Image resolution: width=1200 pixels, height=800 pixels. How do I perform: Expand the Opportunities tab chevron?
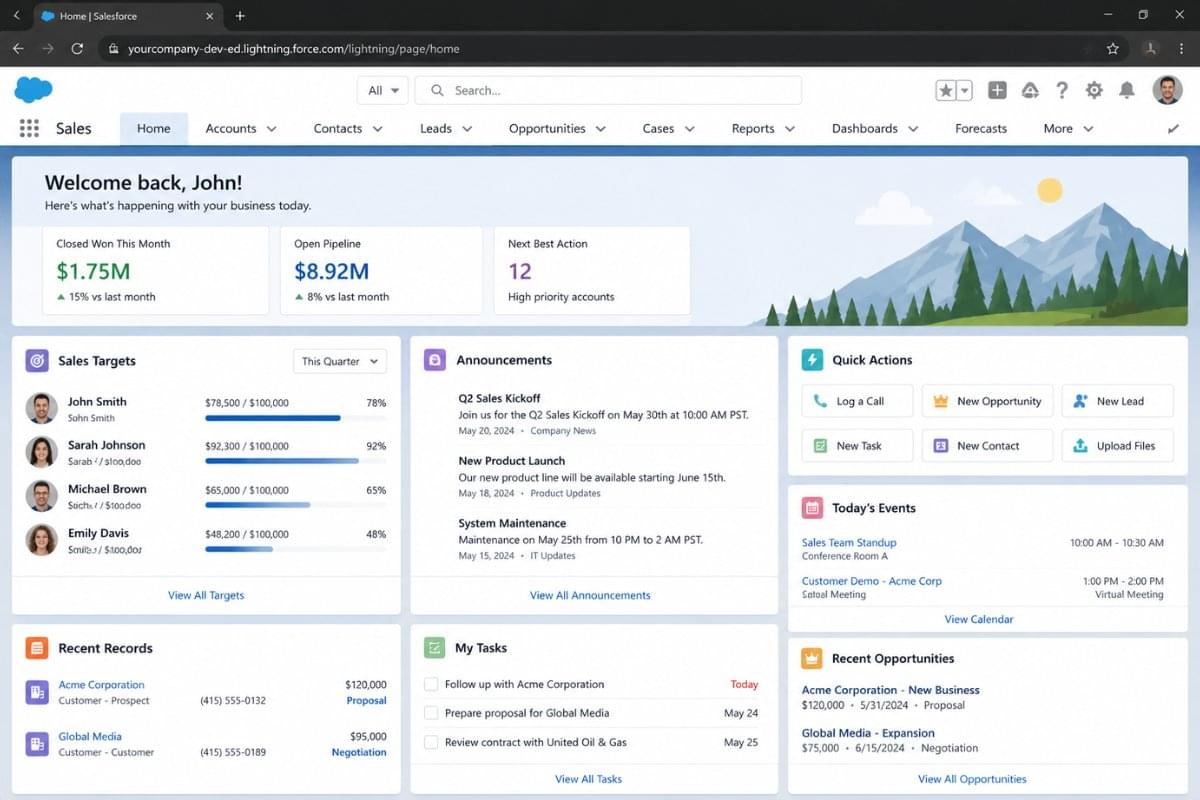[x=601, y=129]
